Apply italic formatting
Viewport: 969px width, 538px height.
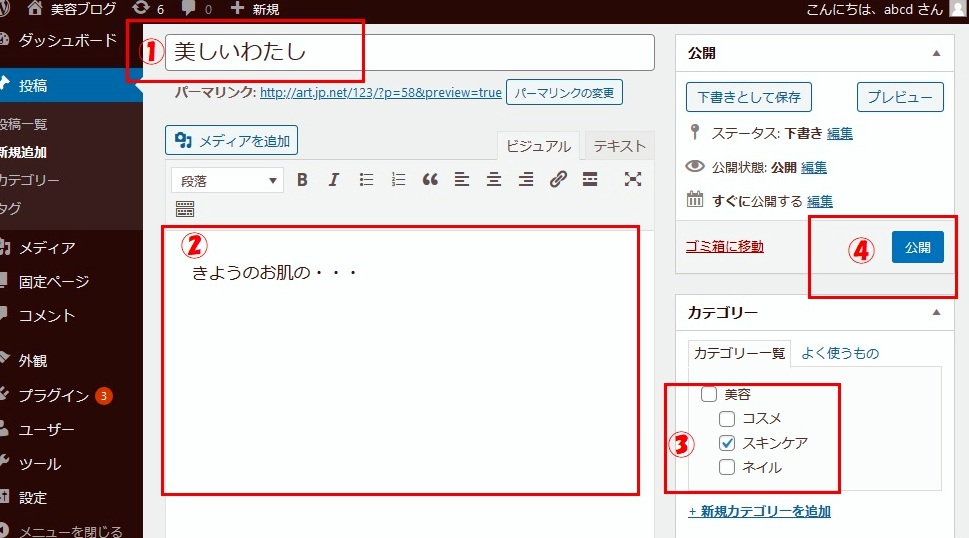(334, 180)
